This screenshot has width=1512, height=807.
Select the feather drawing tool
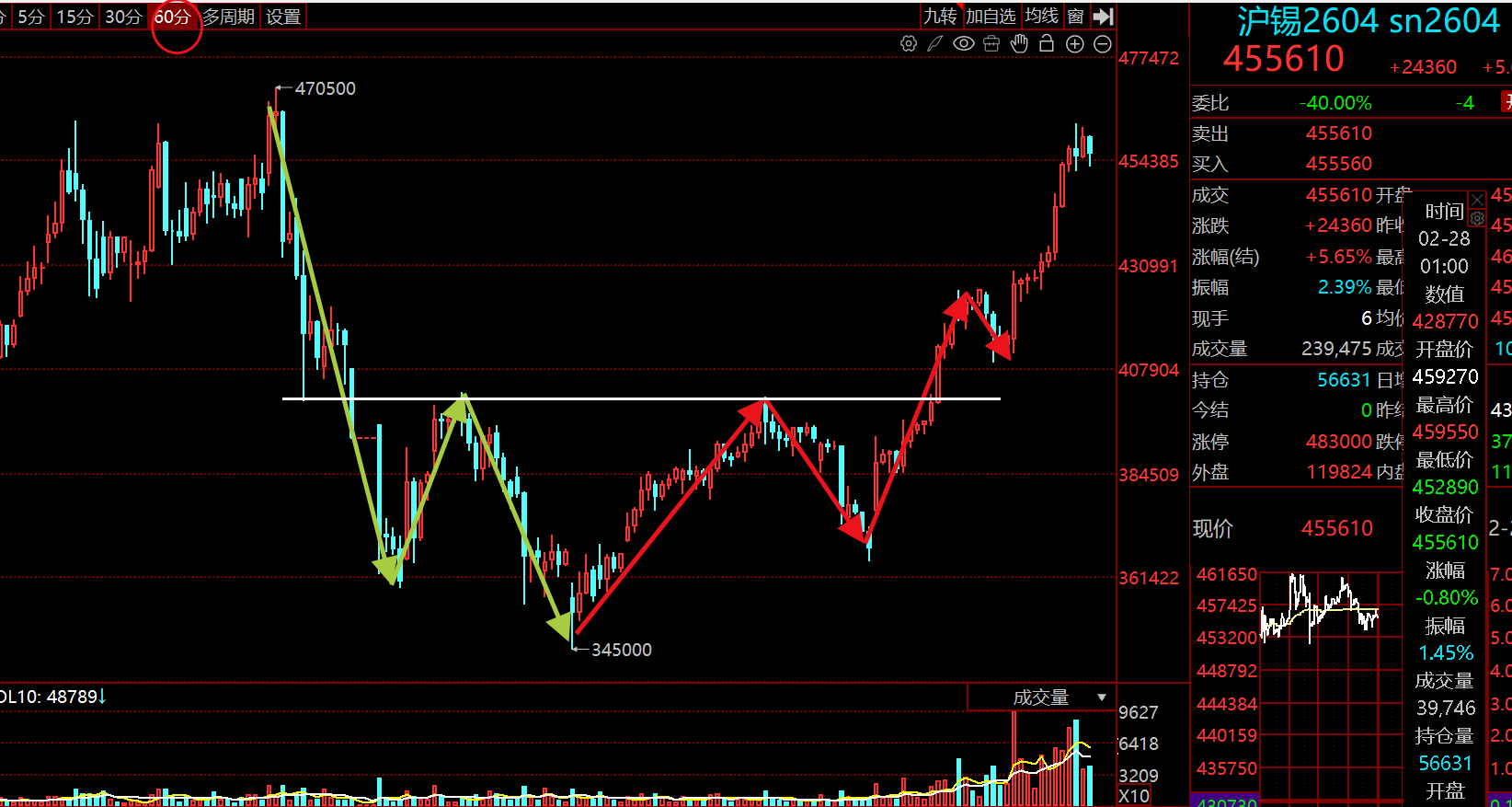[935, 43]
